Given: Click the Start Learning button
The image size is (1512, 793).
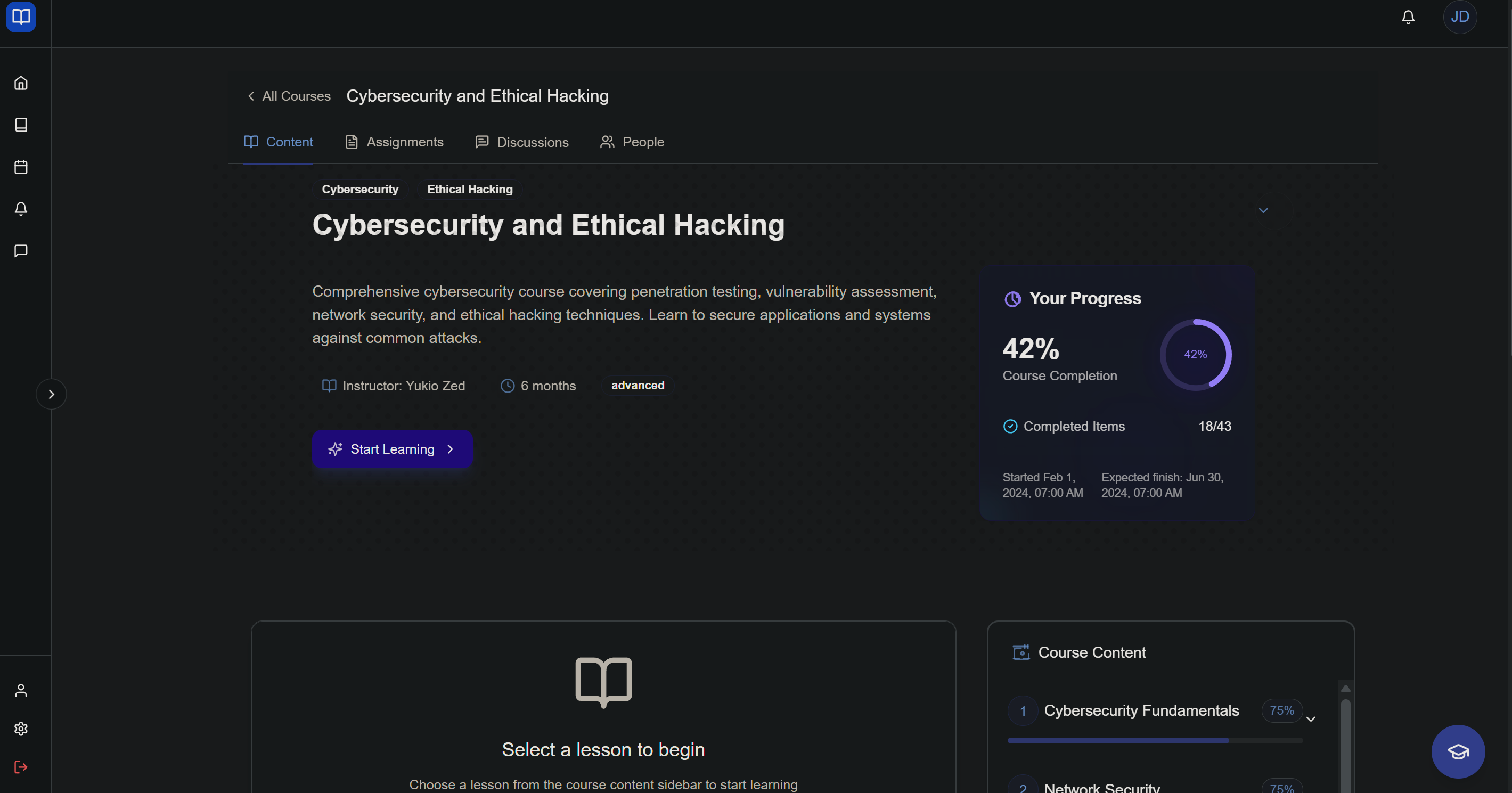Looking at the screenshot, I should click(392, 449).
